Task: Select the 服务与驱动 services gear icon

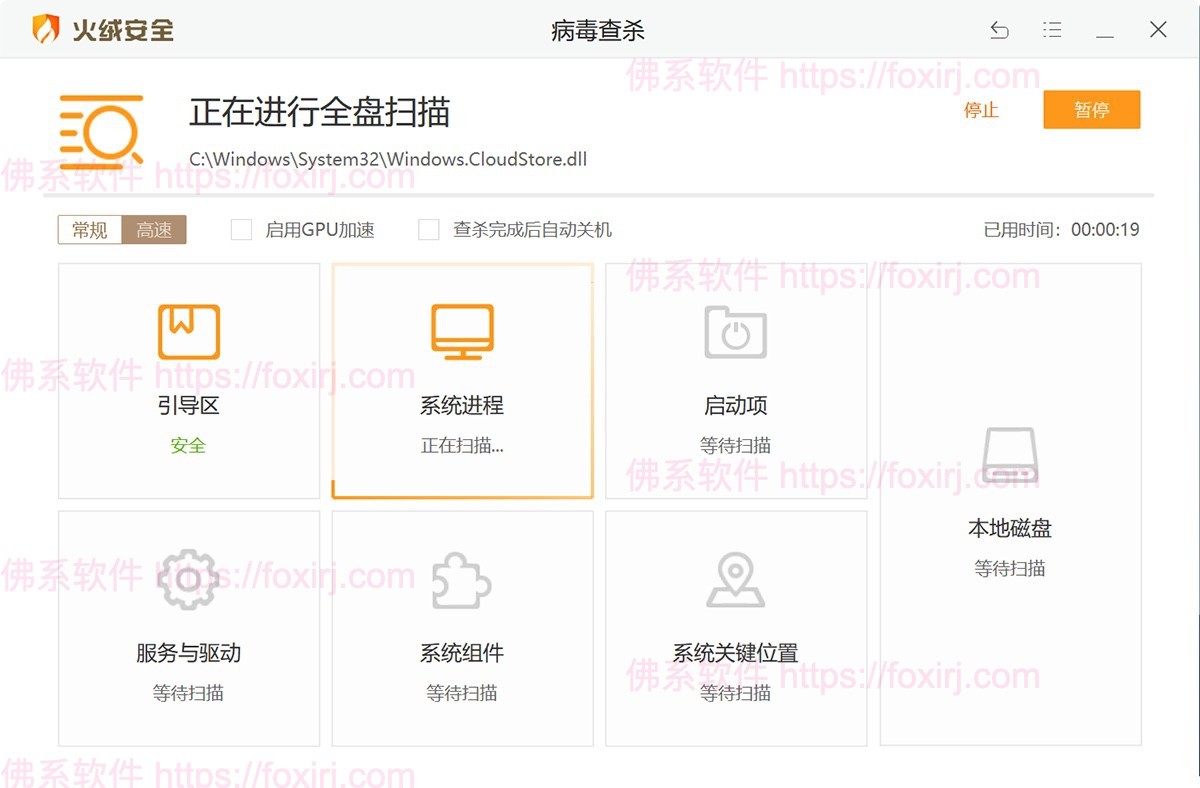Action: (188, 578)
